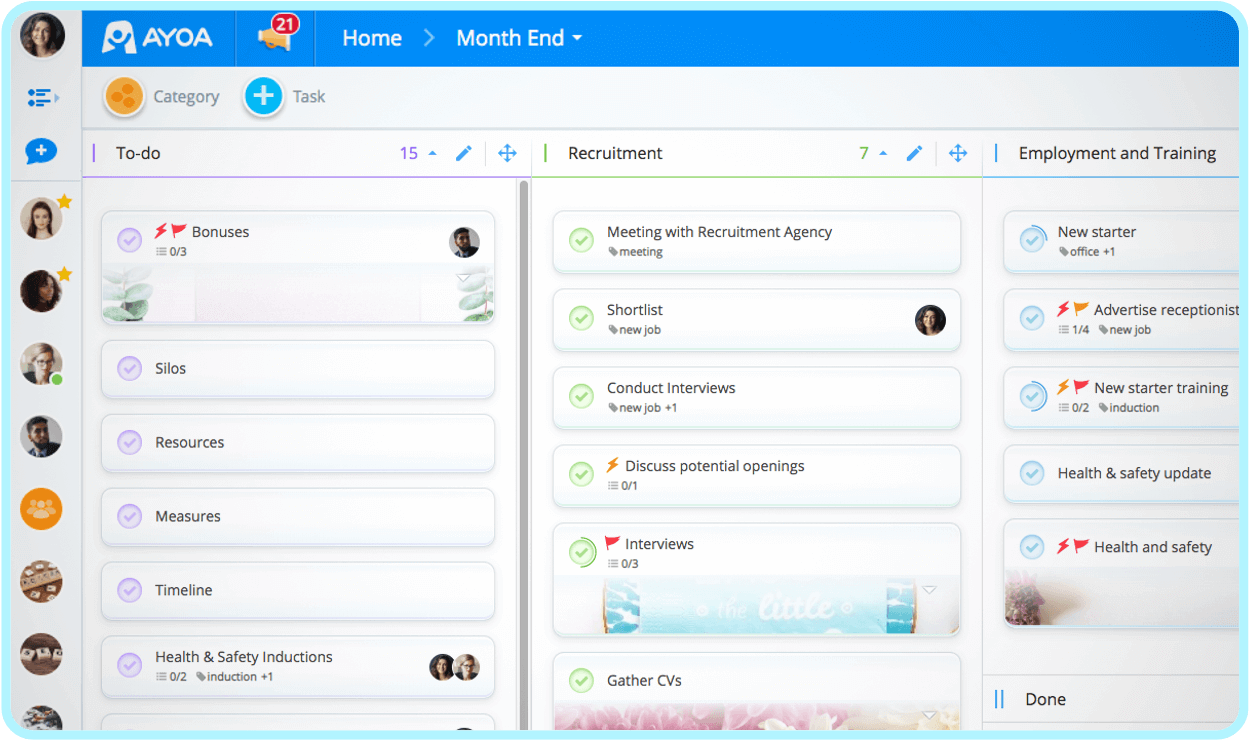Open the Gather CVs task
Image resolution: width=1250 pixels, height=740 pixels.
pos(757,691)
